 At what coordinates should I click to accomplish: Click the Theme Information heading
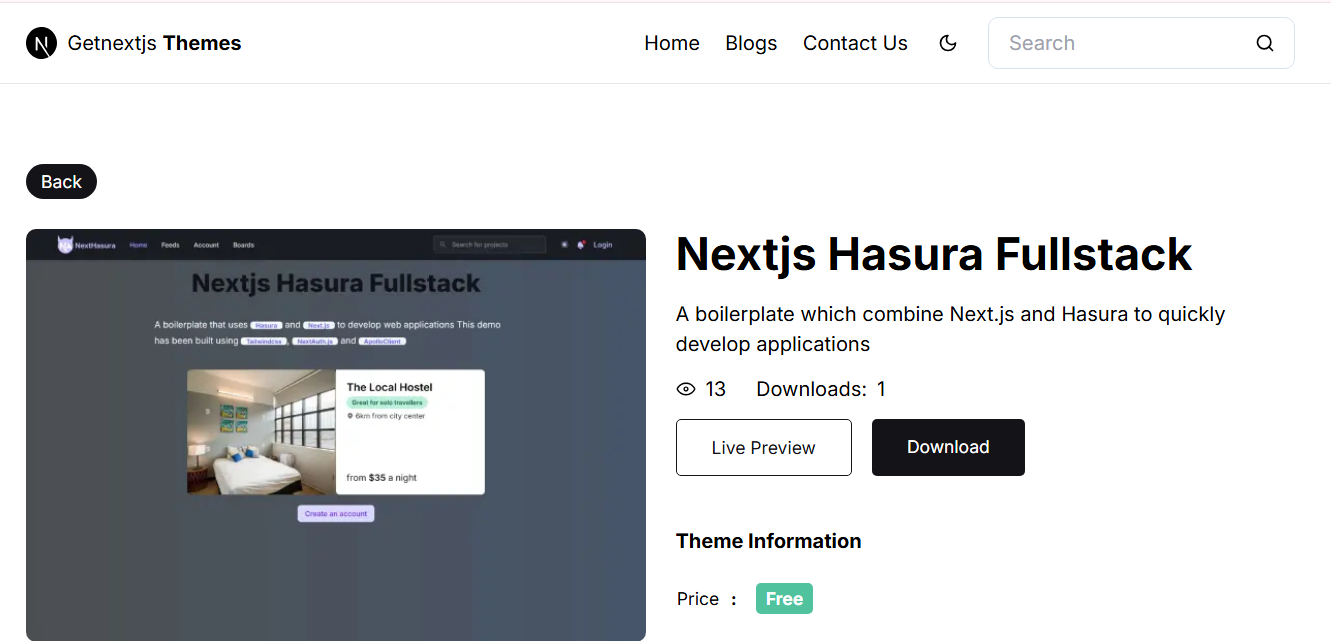(x=768, y=541)
